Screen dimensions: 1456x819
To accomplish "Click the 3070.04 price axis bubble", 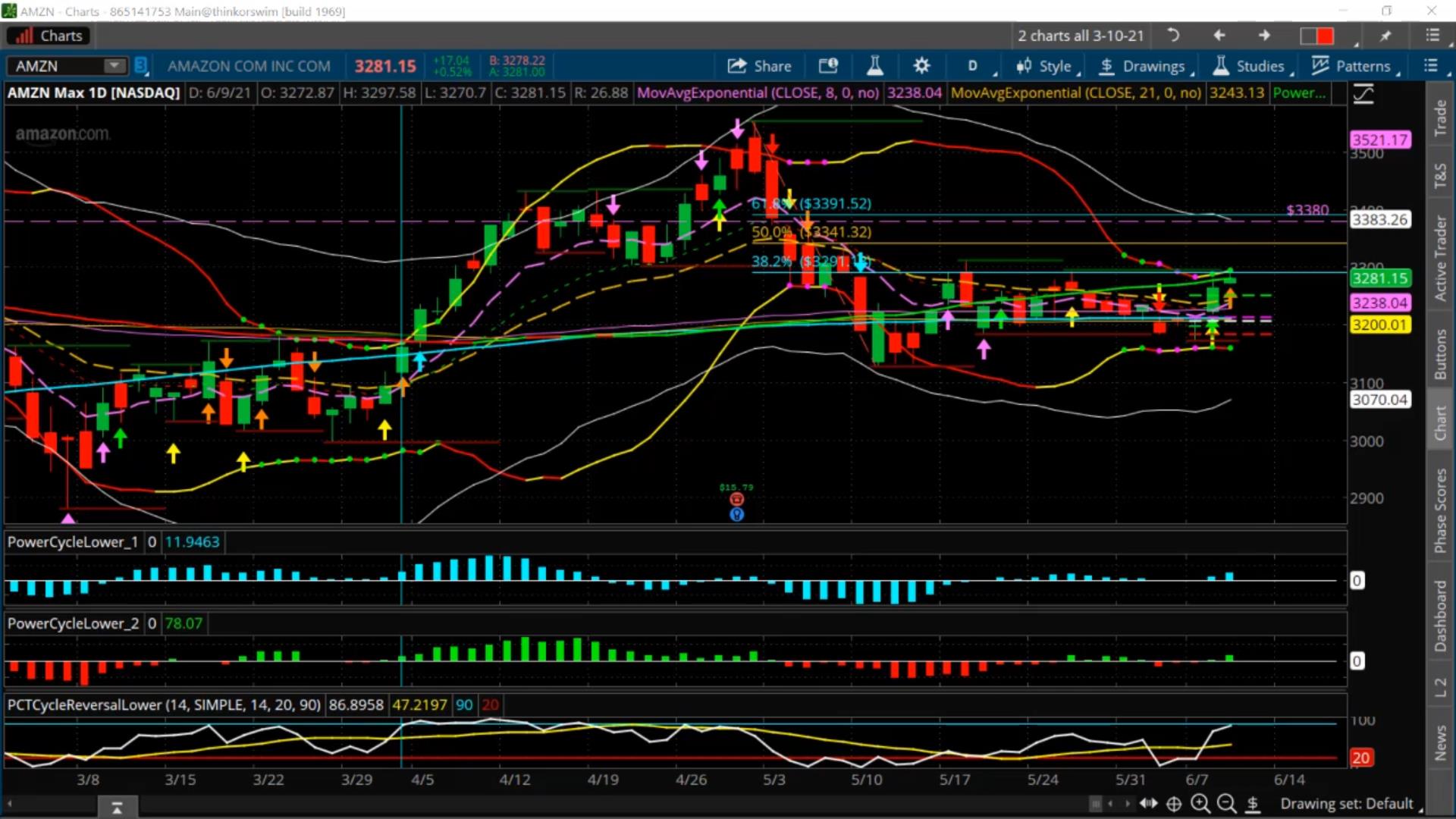I will [1380, 400].
